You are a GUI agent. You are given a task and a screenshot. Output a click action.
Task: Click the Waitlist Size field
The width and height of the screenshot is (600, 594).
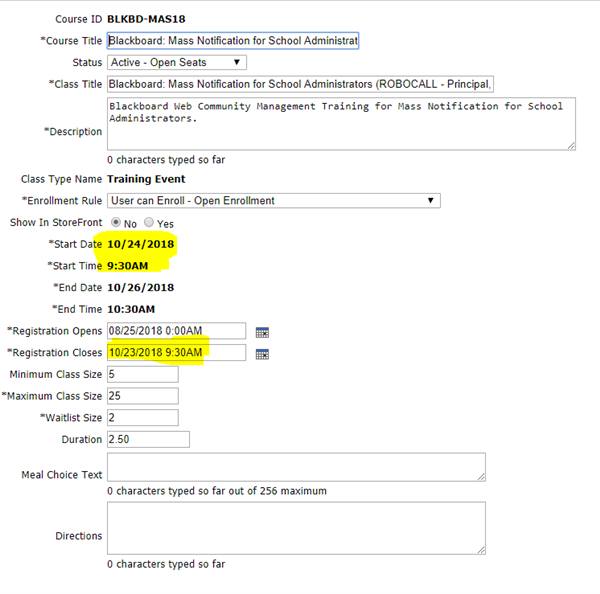[x=143, y=418]
